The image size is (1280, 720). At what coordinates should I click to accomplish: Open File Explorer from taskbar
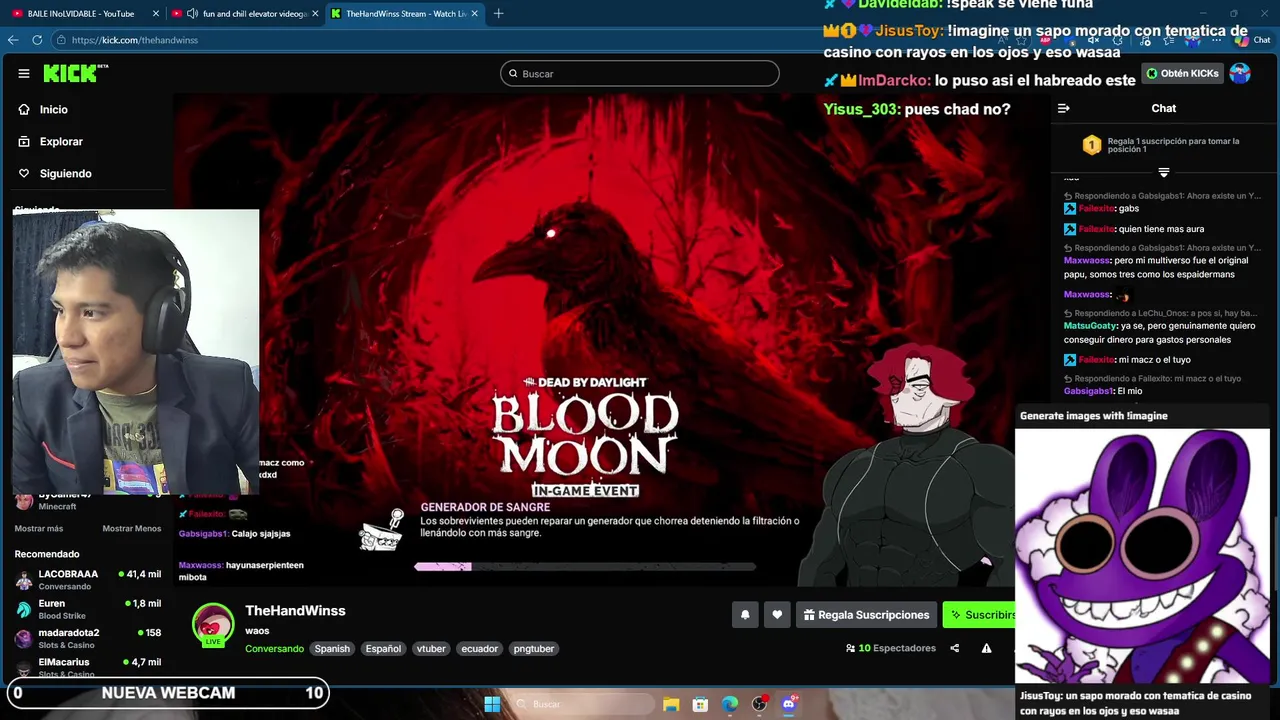[x=671, y=704]
